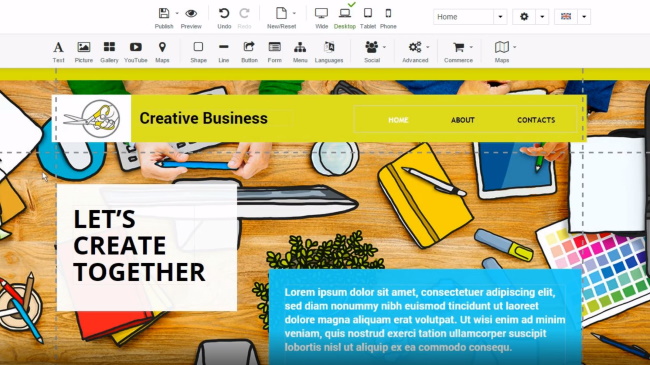
Task: Expand the folded-map Maps dropdown arrow
Action: [x=514, y=47]
